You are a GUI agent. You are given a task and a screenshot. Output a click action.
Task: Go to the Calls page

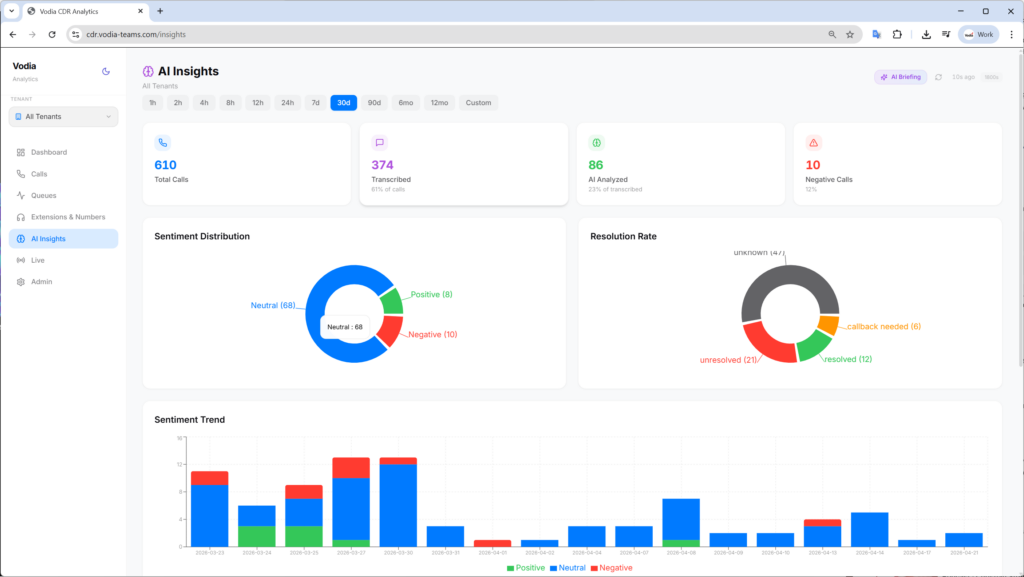pyautogui.click(x=63, y=174)
